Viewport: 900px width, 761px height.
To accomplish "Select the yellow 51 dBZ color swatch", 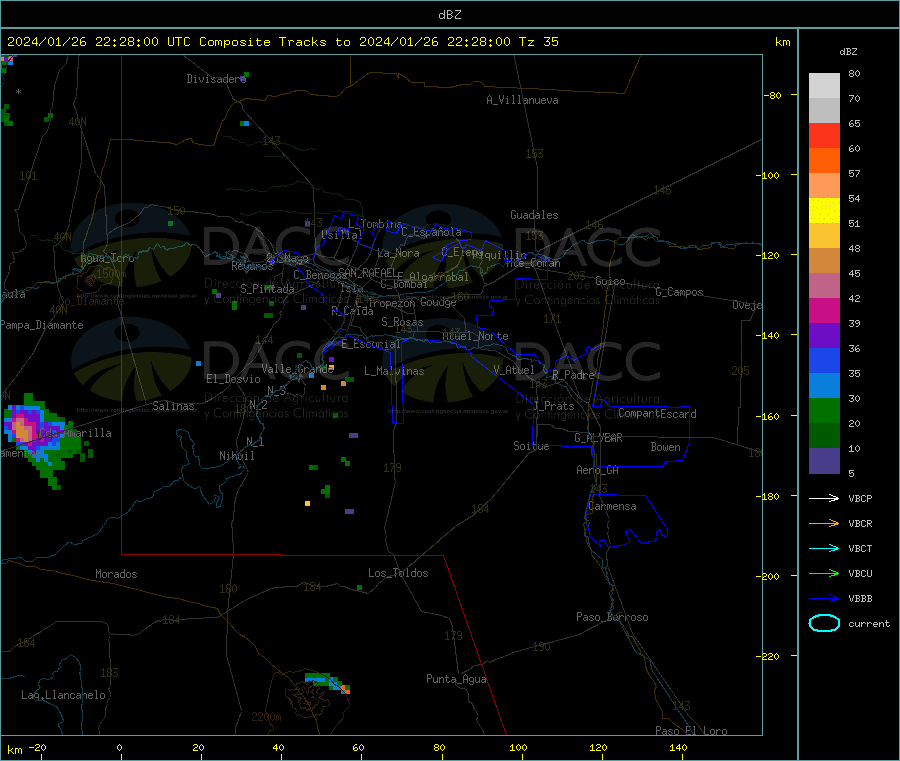I will [824, 211].
